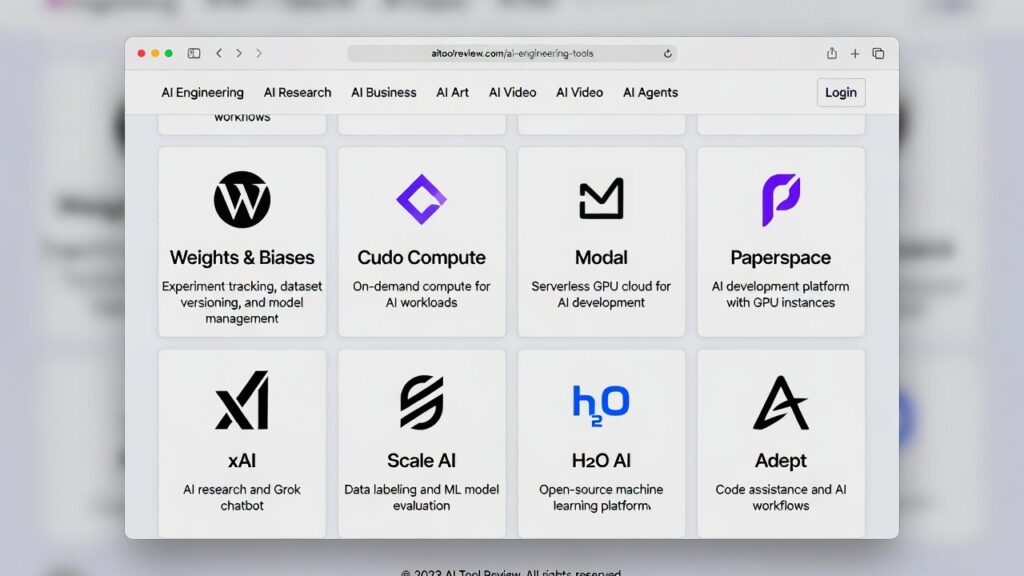Image resolution: width=1024 pixels, height=576 pixels.
Task: Add a new tab with the plus icon
Action: (x=855, y=54)
